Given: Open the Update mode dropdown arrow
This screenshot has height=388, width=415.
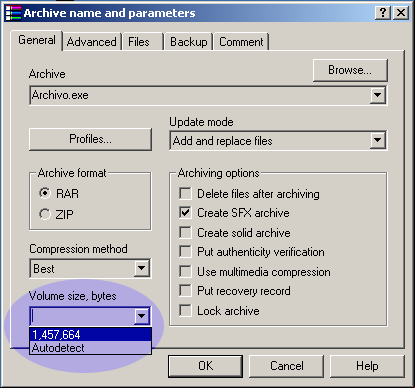Looking at the screenshot, I should tap(377, 140).
